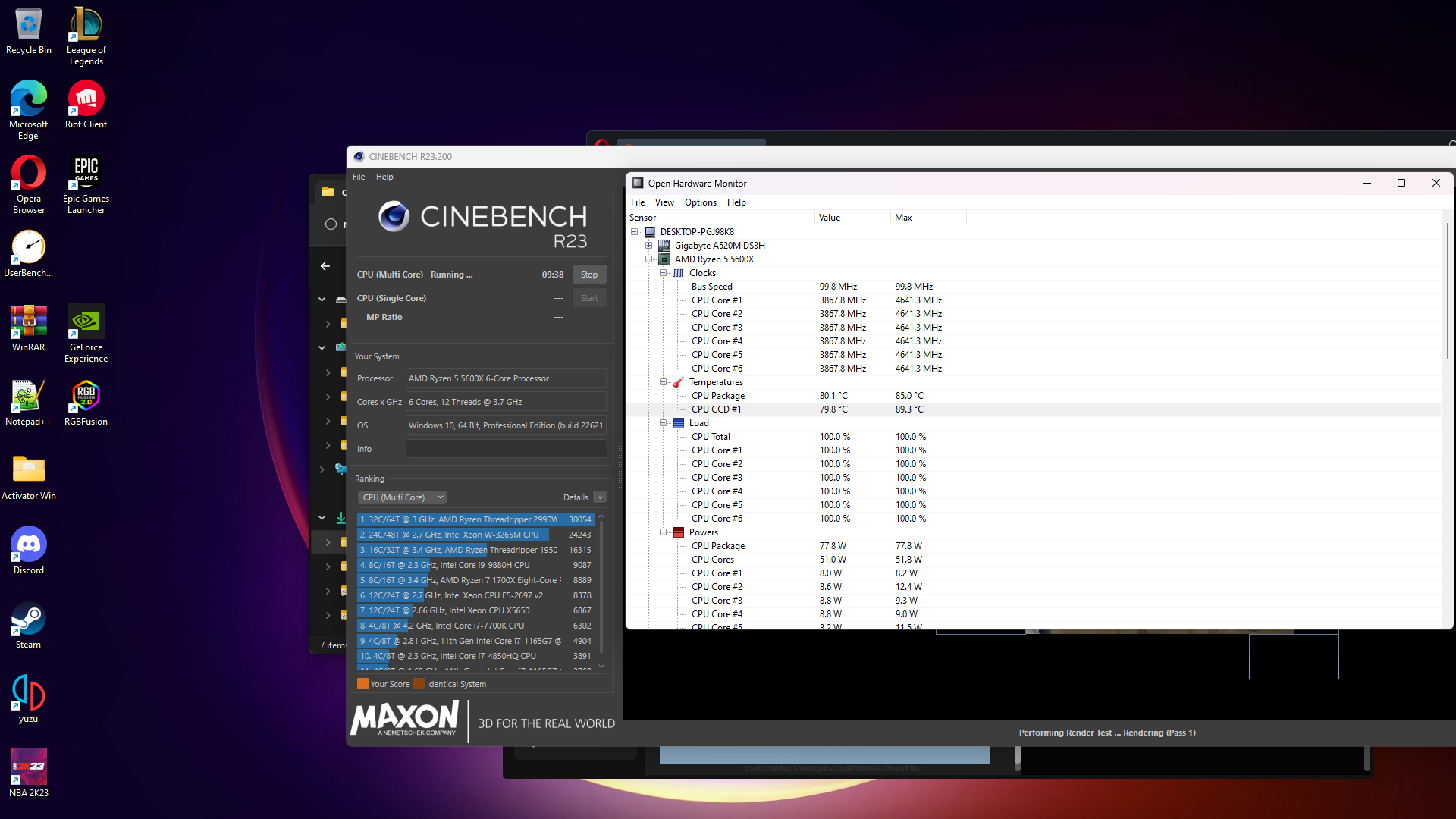Open Epic Games Launcher shortcut
Viewport: 1456px width, 819px height.
[86, 184]
